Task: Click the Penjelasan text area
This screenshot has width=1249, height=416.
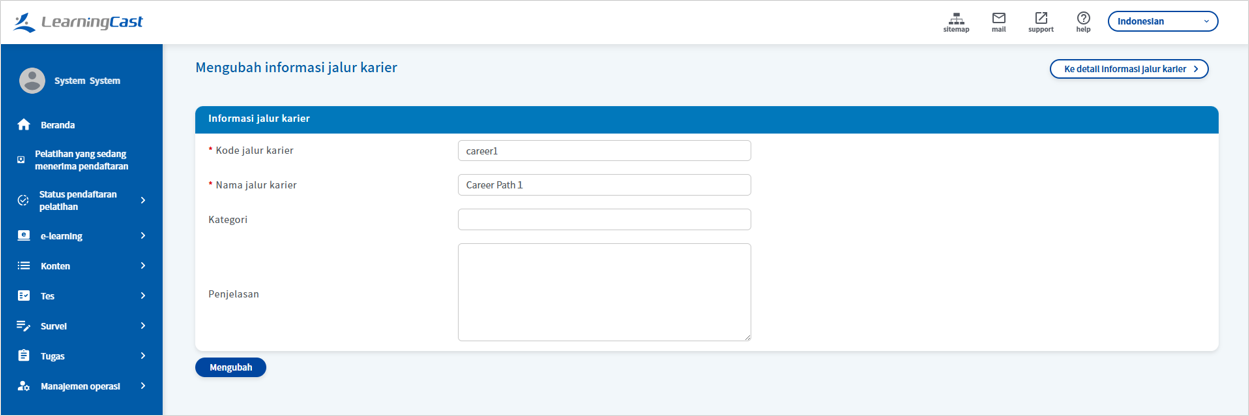Action: (604, 292)
